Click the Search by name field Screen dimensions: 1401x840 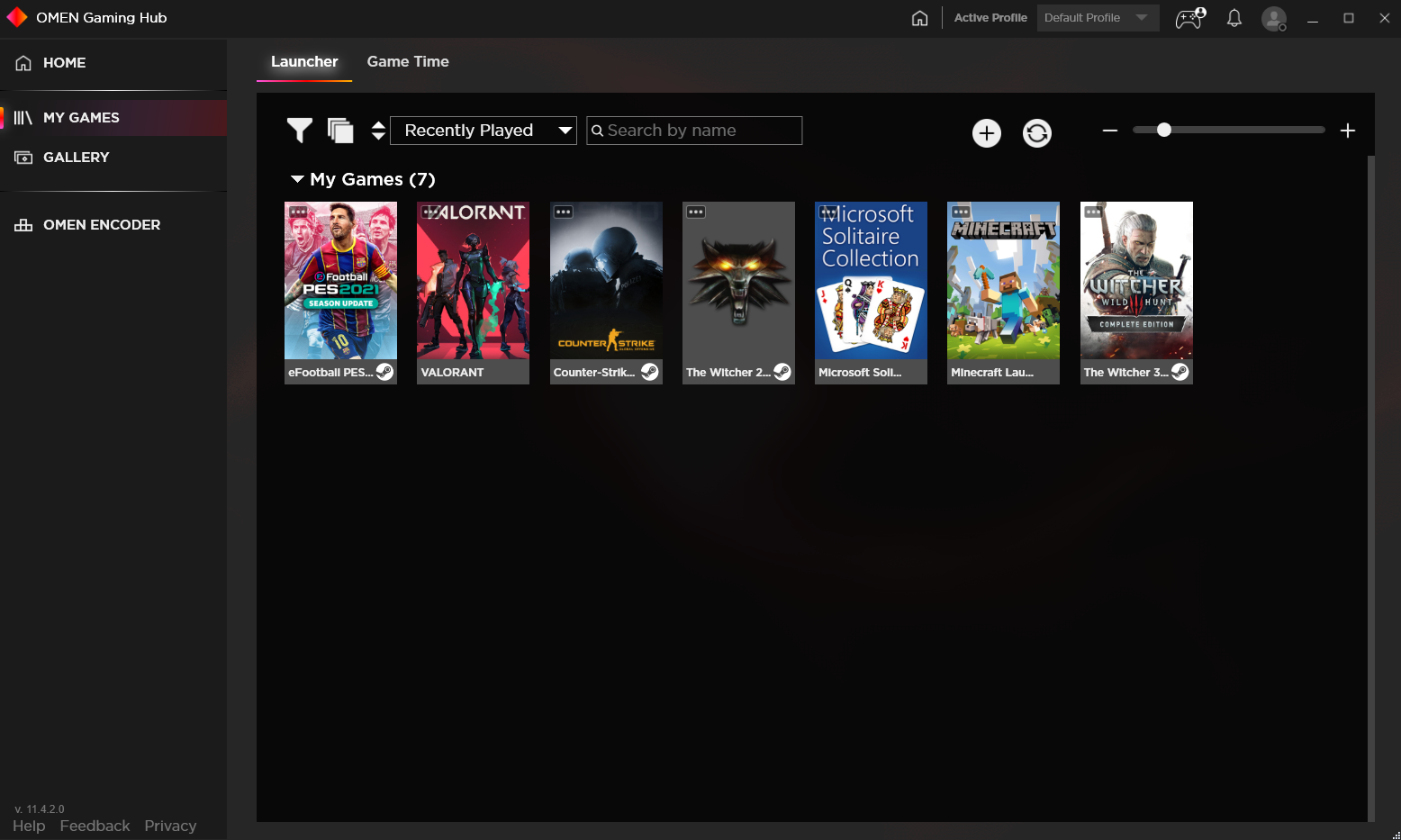[694, 131]
